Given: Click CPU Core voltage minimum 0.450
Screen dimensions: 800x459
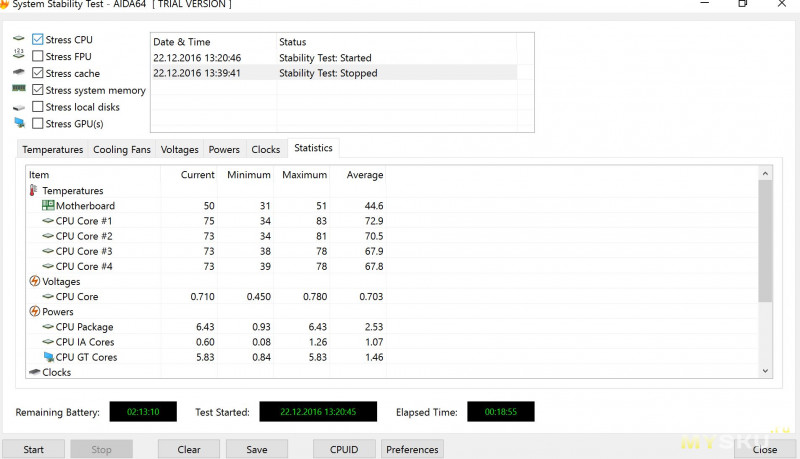Looking at the screenshot, I should click(259, 296).
